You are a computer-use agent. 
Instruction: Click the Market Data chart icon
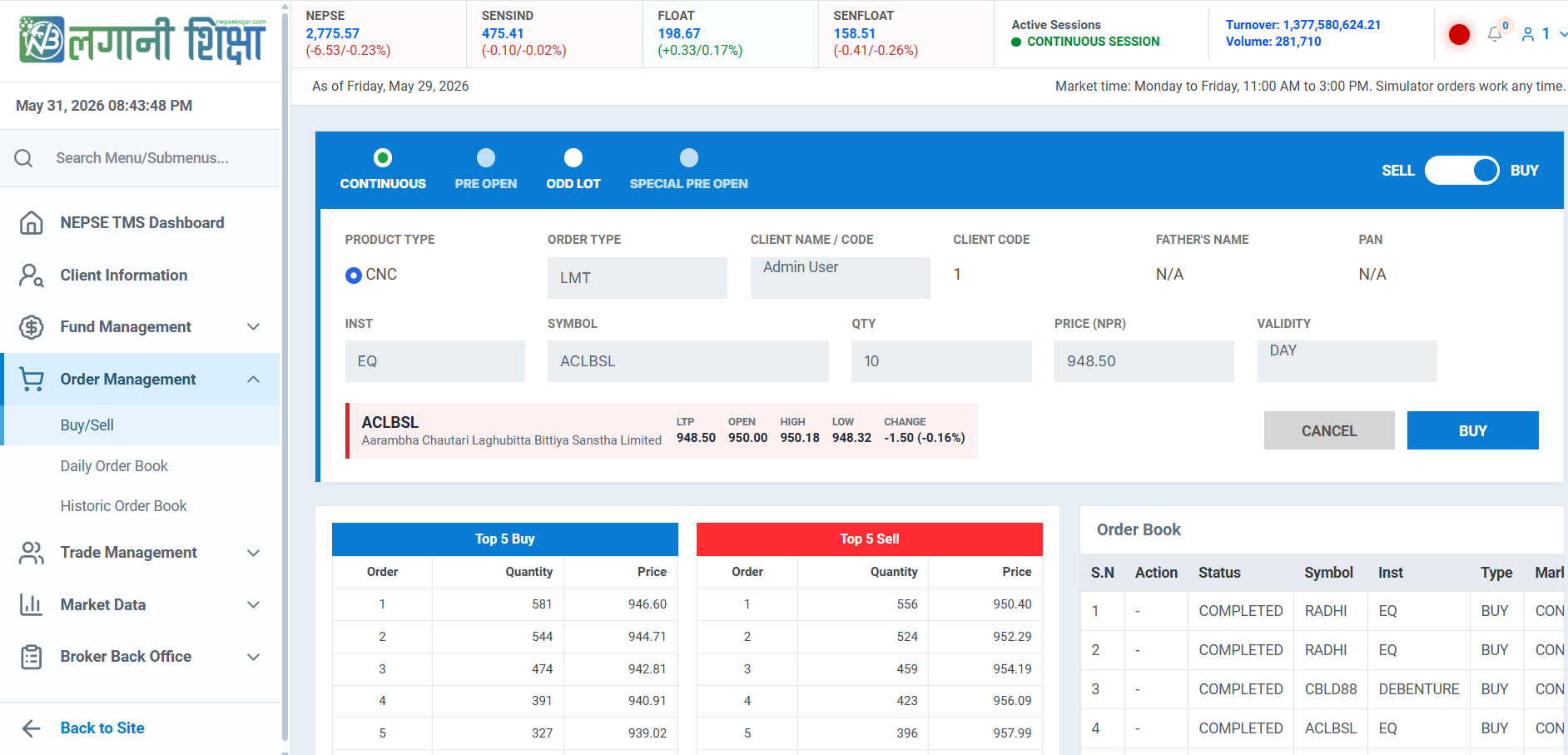coord(32,605)
